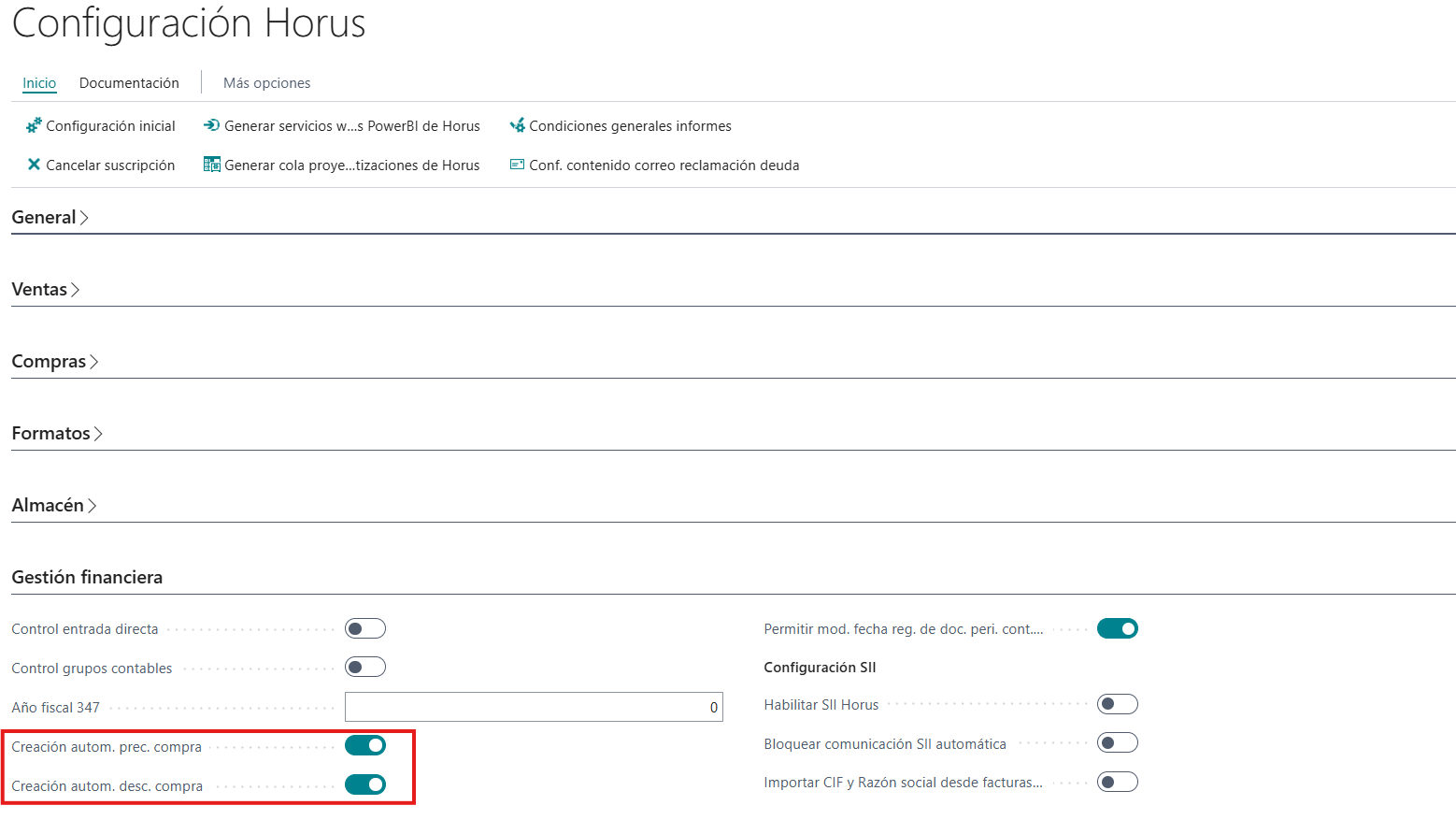This screenshot has width=1456, height=834.
Task: Switch to the Inicio tab
Action: point(39,83)
